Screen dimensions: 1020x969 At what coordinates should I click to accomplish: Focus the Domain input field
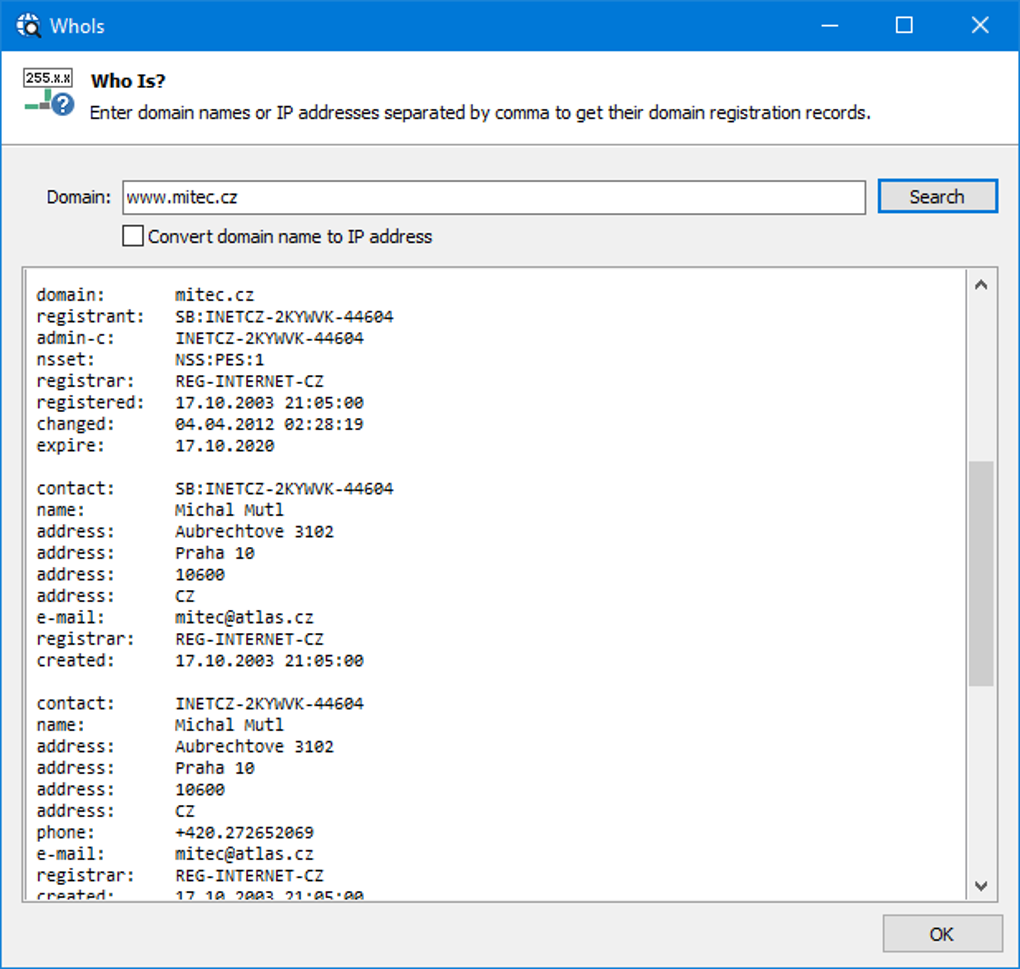[x=493, y=198]
